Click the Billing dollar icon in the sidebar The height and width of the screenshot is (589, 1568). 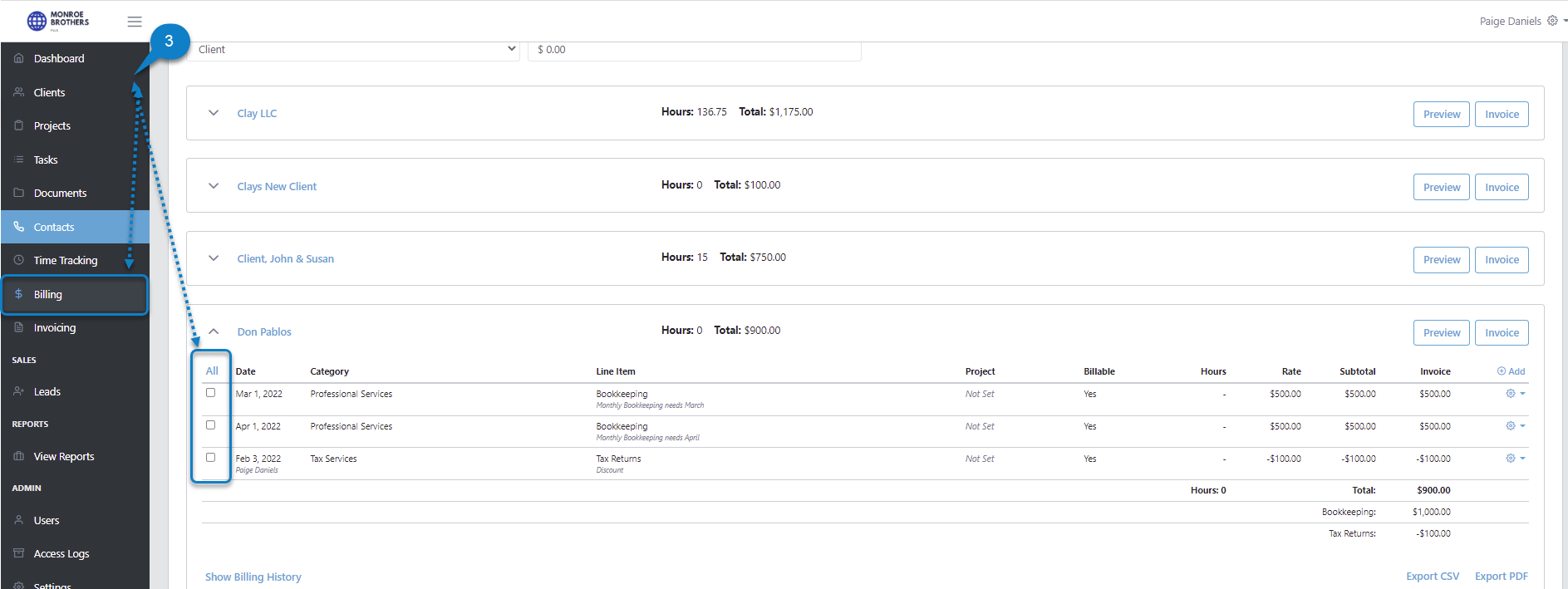[18, 294]
